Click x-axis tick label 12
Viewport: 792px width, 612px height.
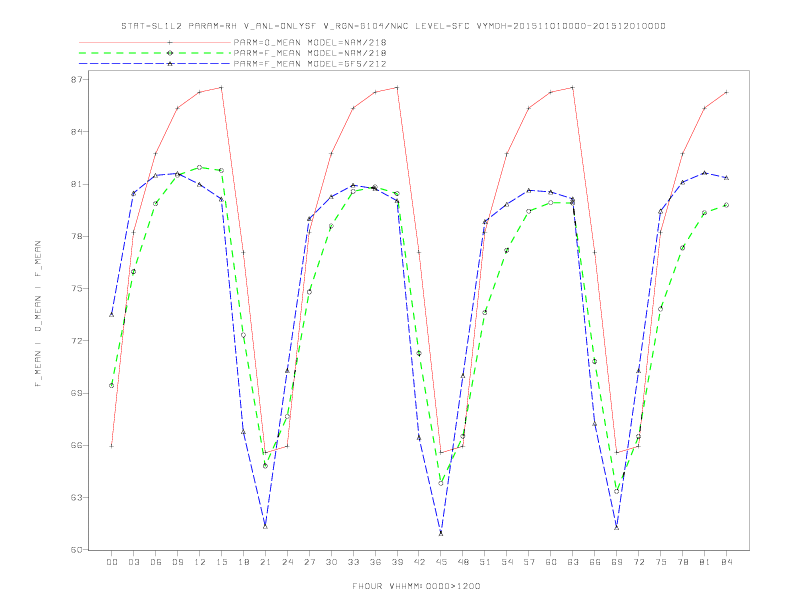[x=200, y=562]
